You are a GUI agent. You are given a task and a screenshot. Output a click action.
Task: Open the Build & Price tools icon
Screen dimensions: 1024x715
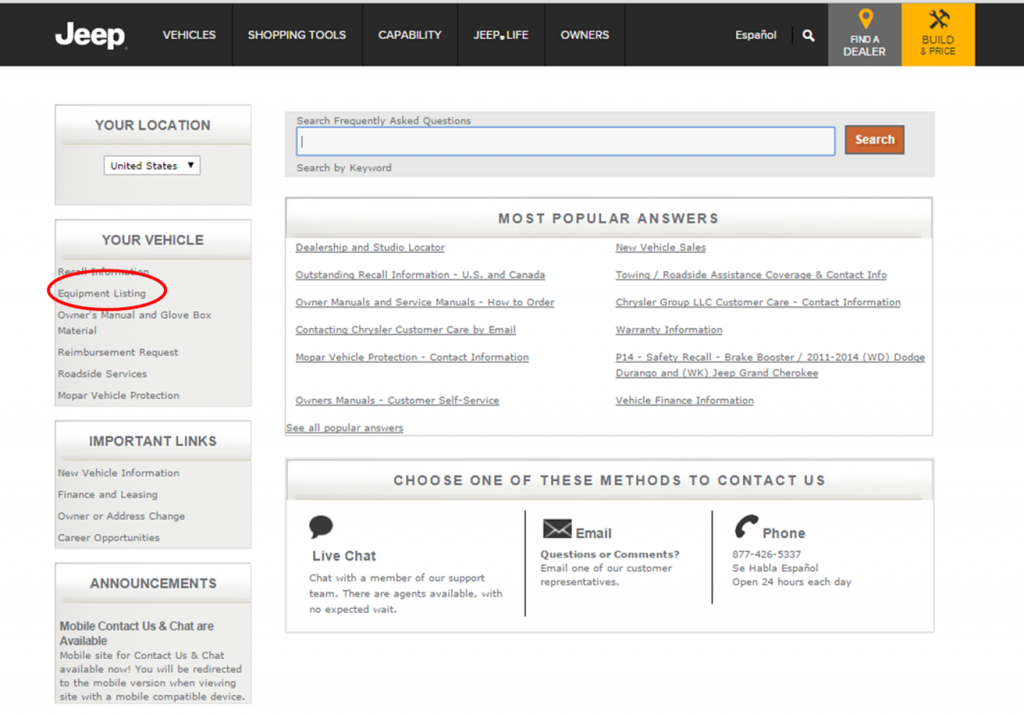(x=938, y=19)
